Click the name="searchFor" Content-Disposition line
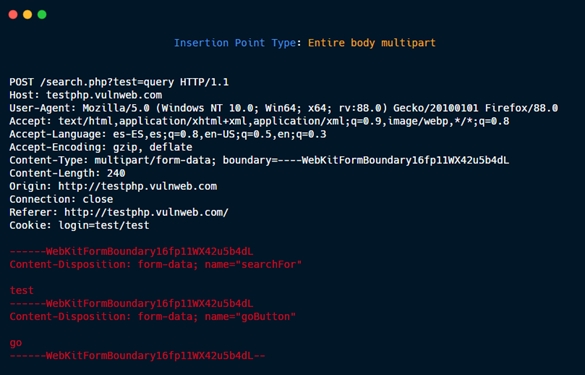 (x=156, y=265)
